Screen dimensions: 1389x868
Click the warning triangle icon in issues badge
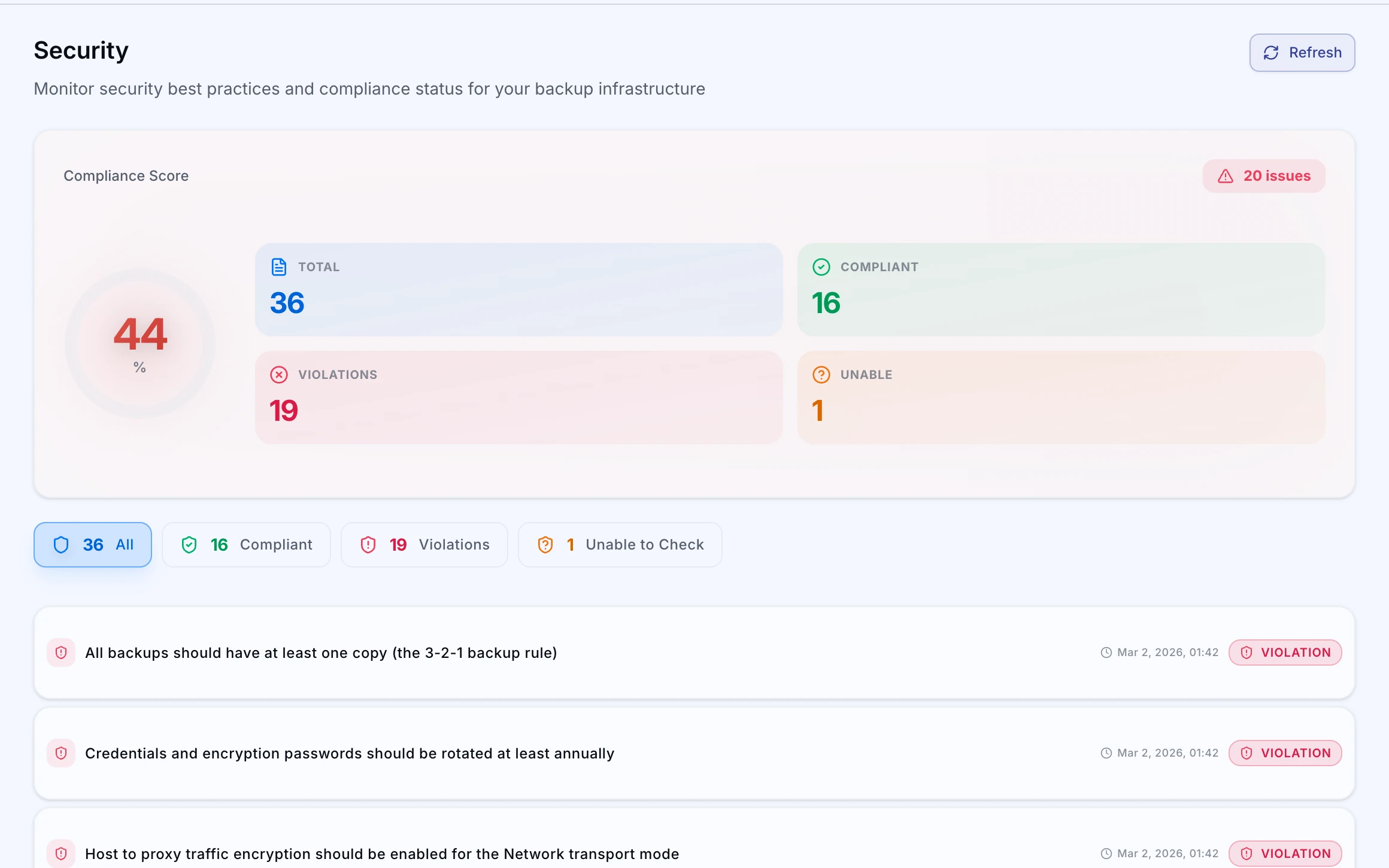tap(1226, 176)
